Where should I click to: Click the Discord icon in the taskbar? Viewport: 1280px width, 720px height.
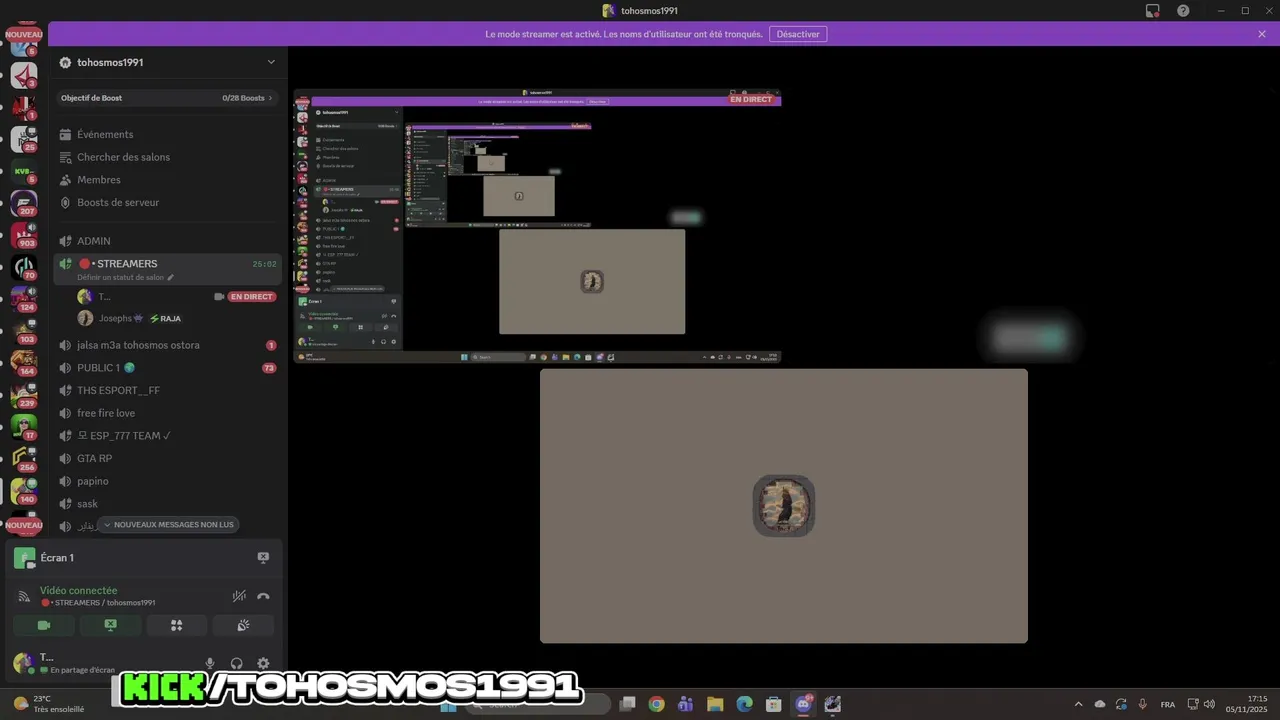(x=803, y=704)
